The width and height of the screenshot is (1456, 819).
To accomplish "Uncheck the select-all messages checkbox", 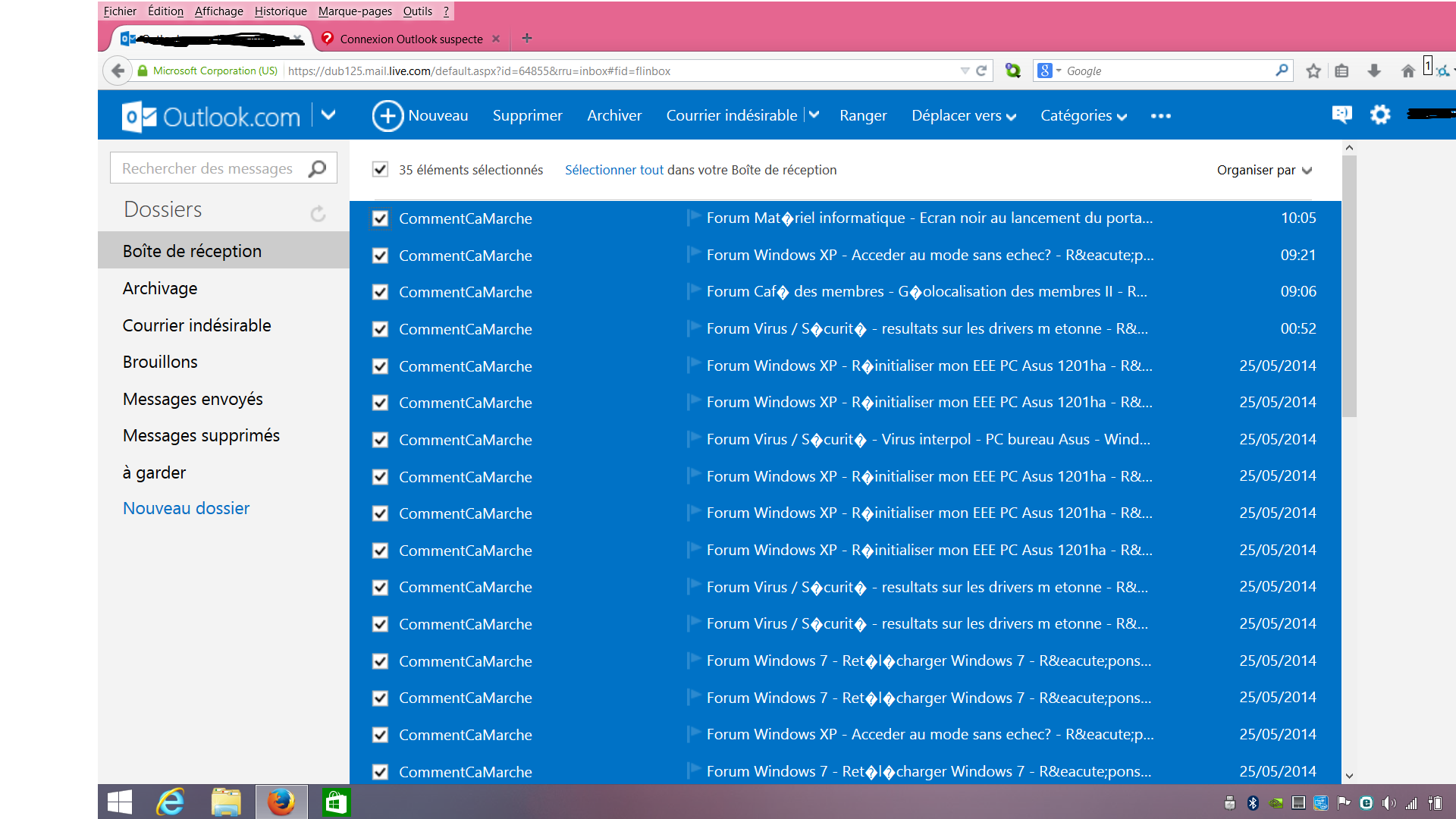I will click(x=380, y=170).
